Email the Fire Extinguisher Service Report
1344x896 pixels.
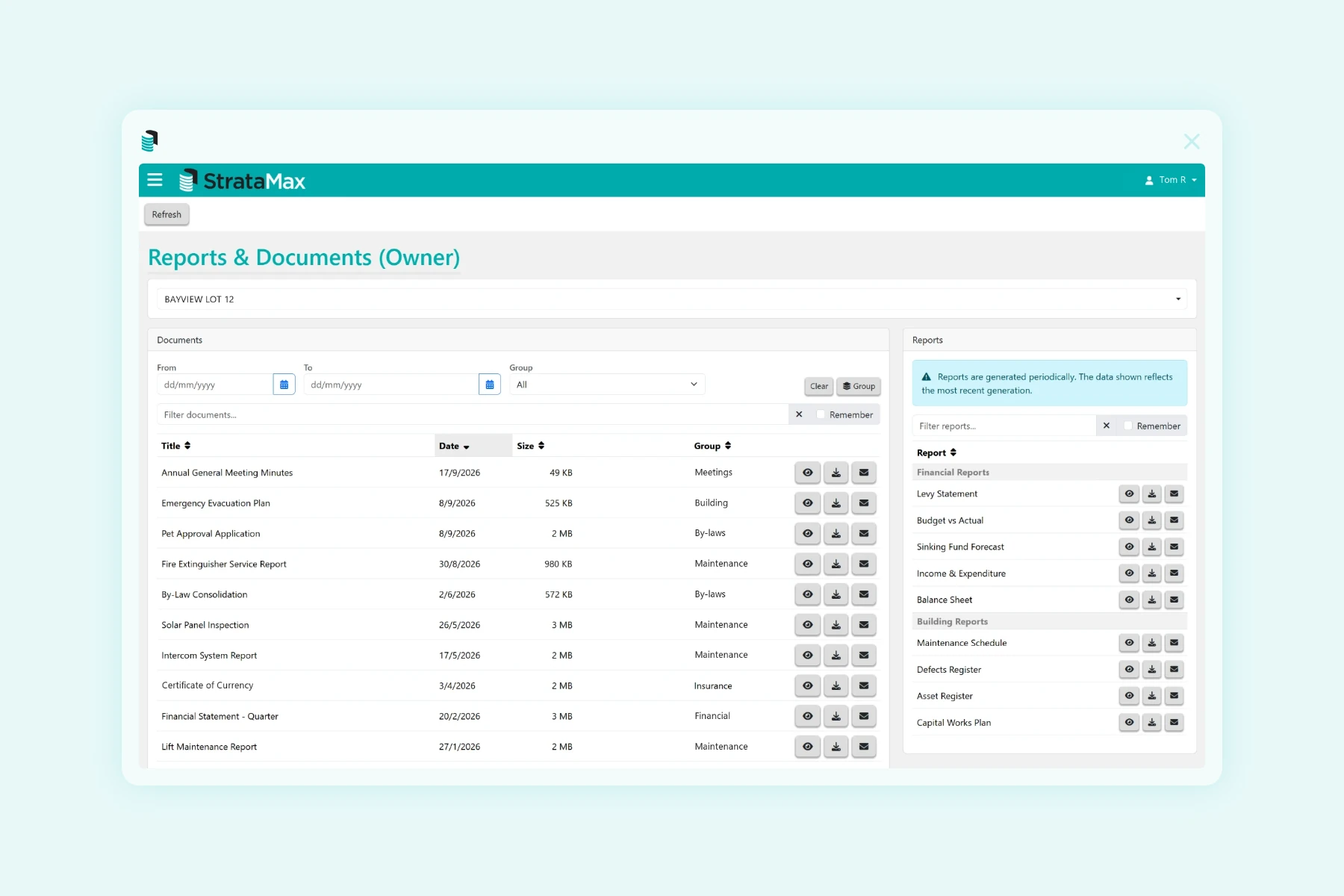coord(864,564)
